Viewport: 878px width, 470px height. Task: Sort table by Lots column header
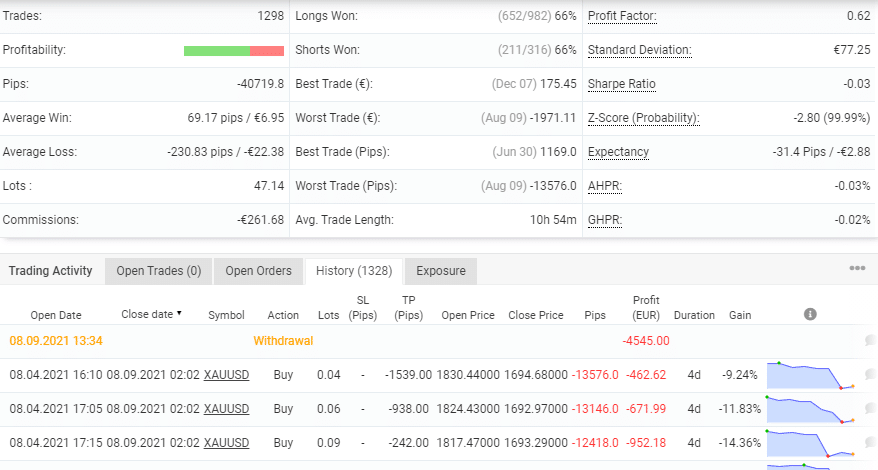[328, 315]
